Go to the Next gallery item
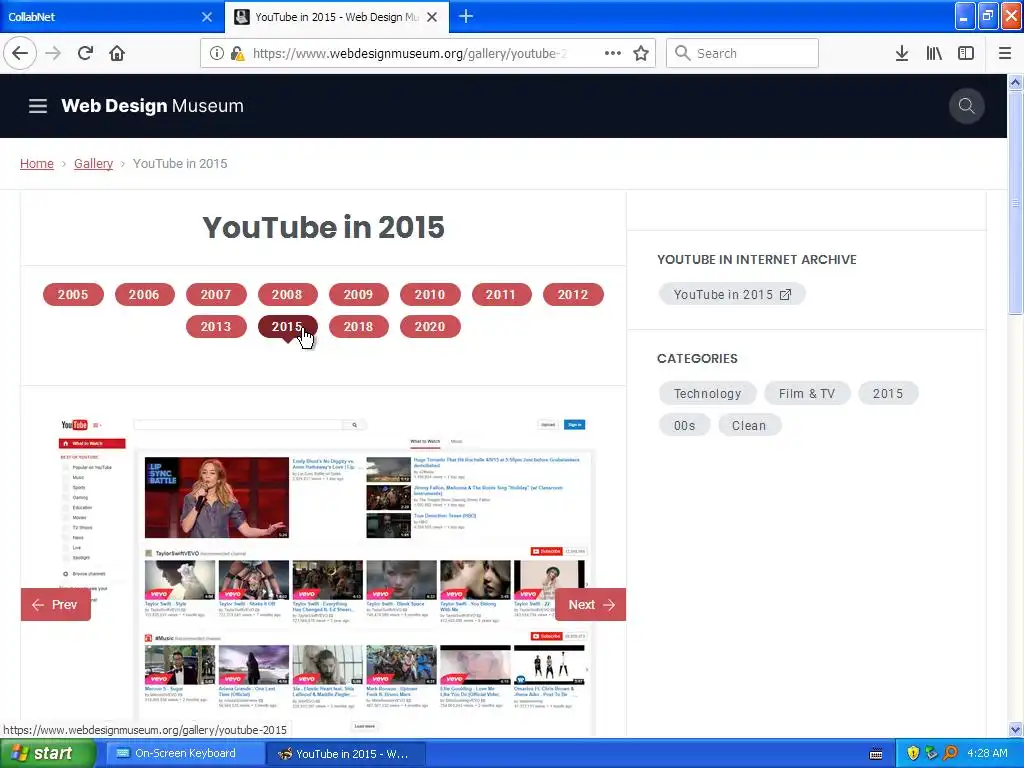Image resolution: width=1024 pixels, height=768 pixels. click(590, 605)
